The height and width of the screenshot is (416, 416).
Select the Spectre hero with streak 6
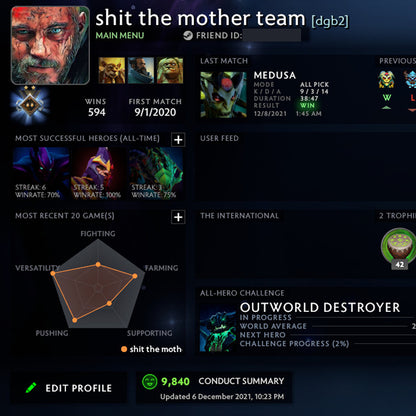coord(41,174)
